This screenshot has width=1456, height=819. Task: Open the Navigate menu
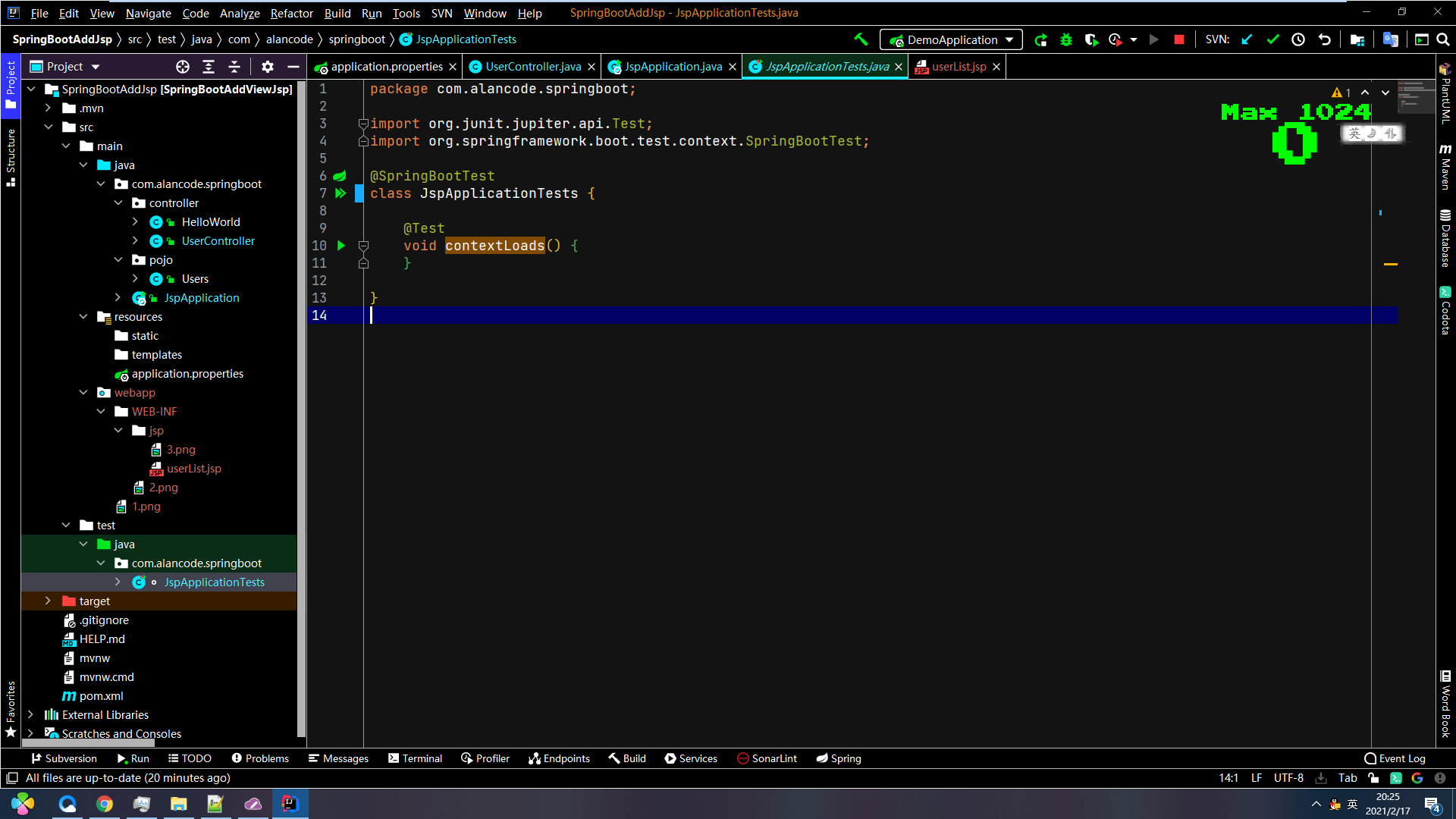coord(148,13)
